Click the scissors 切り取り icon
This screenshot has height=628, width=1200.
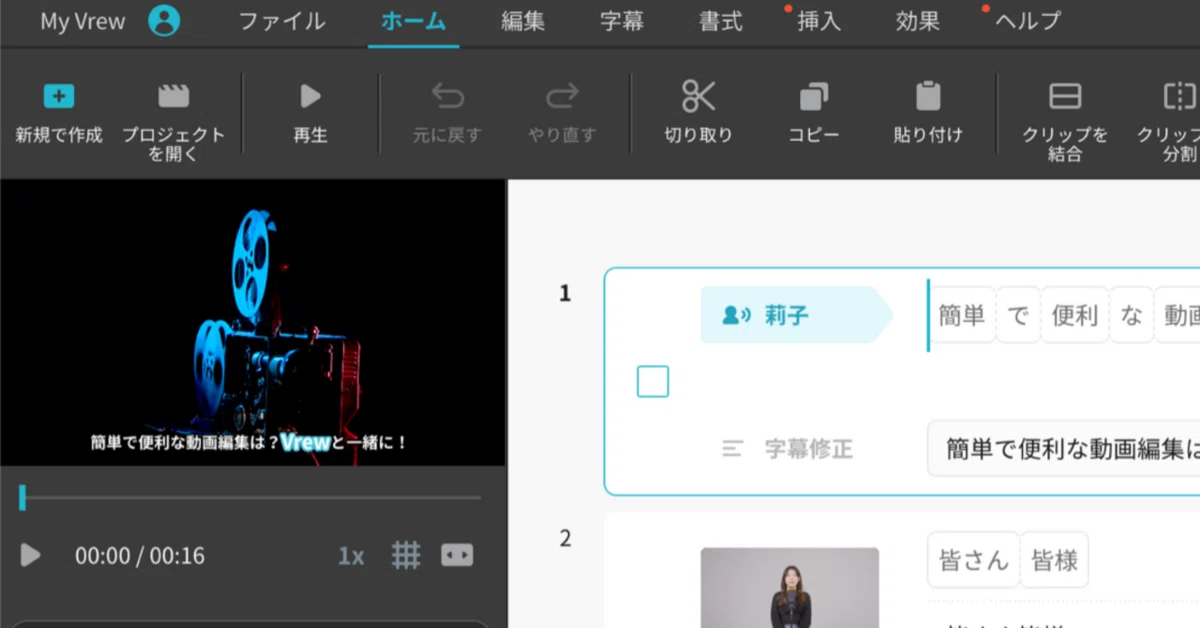coord(698,96)
